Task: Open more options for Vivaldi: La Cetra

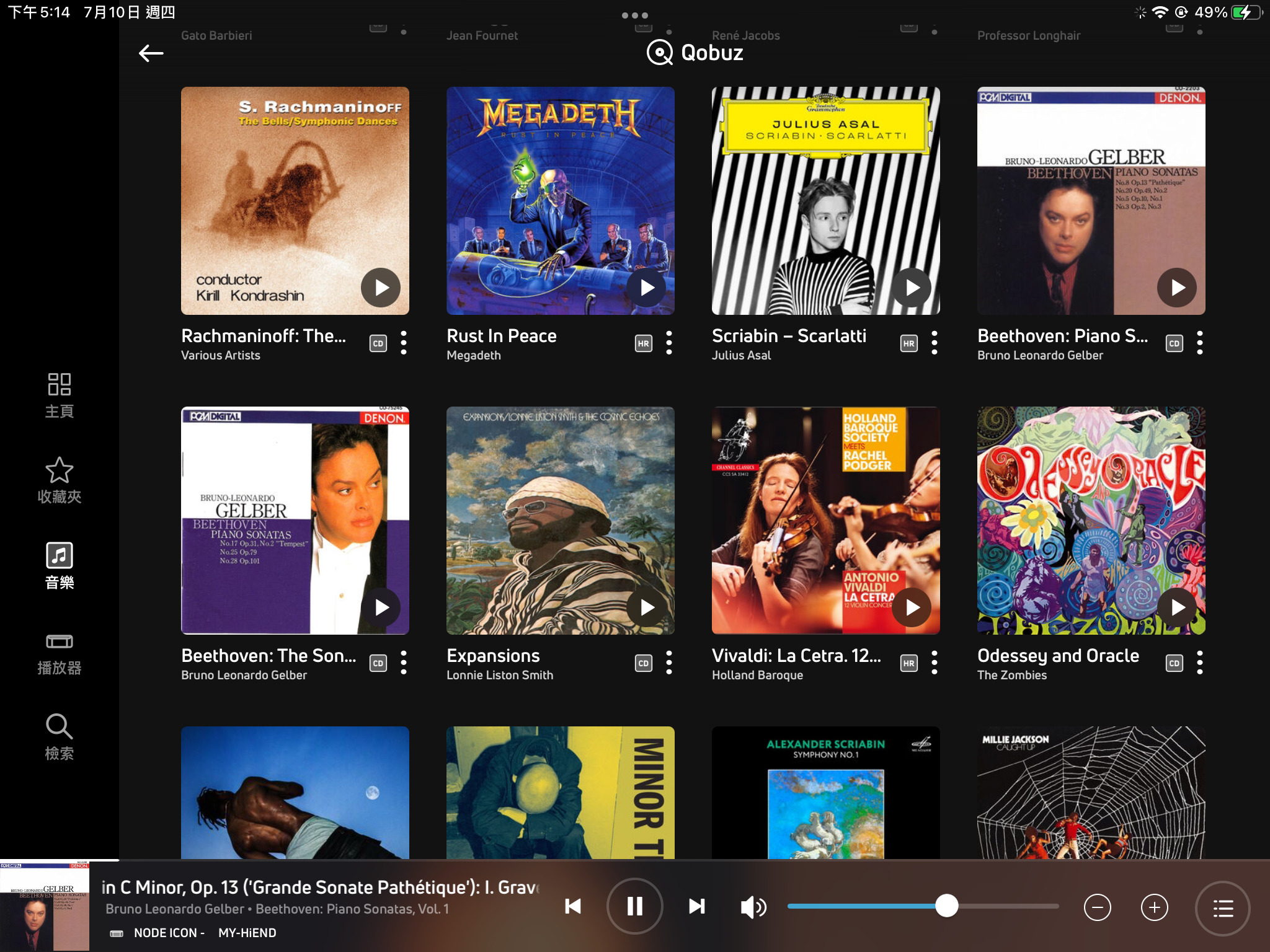Action: click(x=935, y=663)
